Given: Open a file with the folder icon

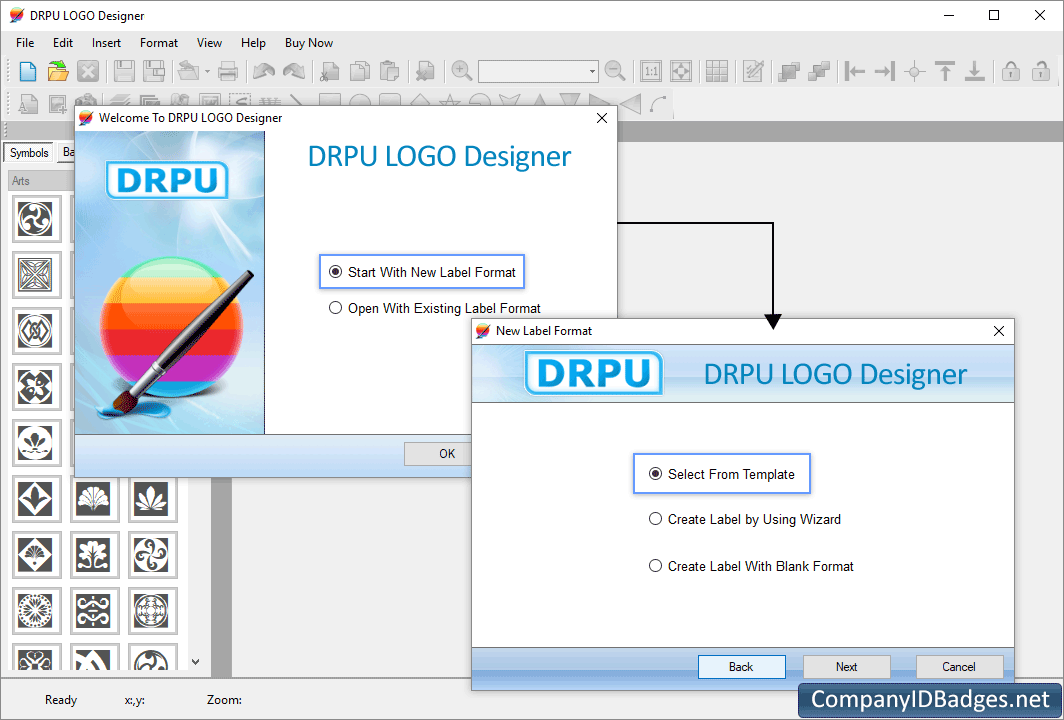Looking at the screenshot, I should point(58,71).
